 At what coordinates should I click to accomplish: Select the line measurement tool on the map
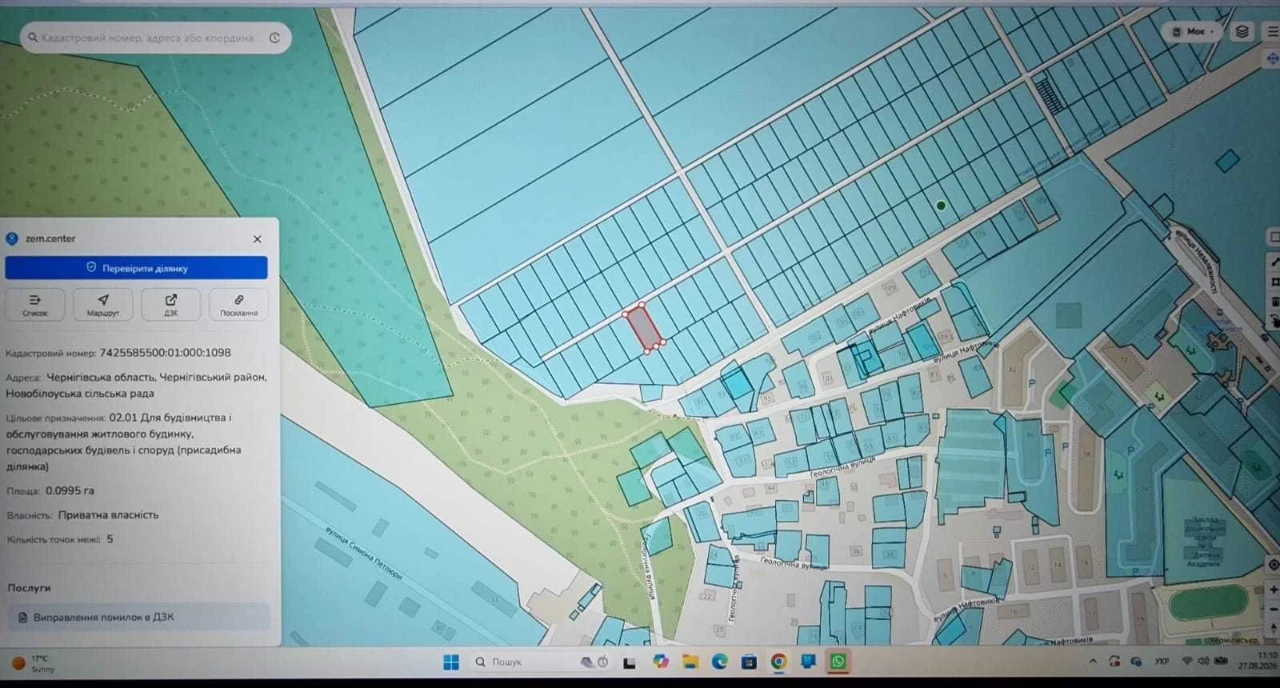(x=1275, y=261)
